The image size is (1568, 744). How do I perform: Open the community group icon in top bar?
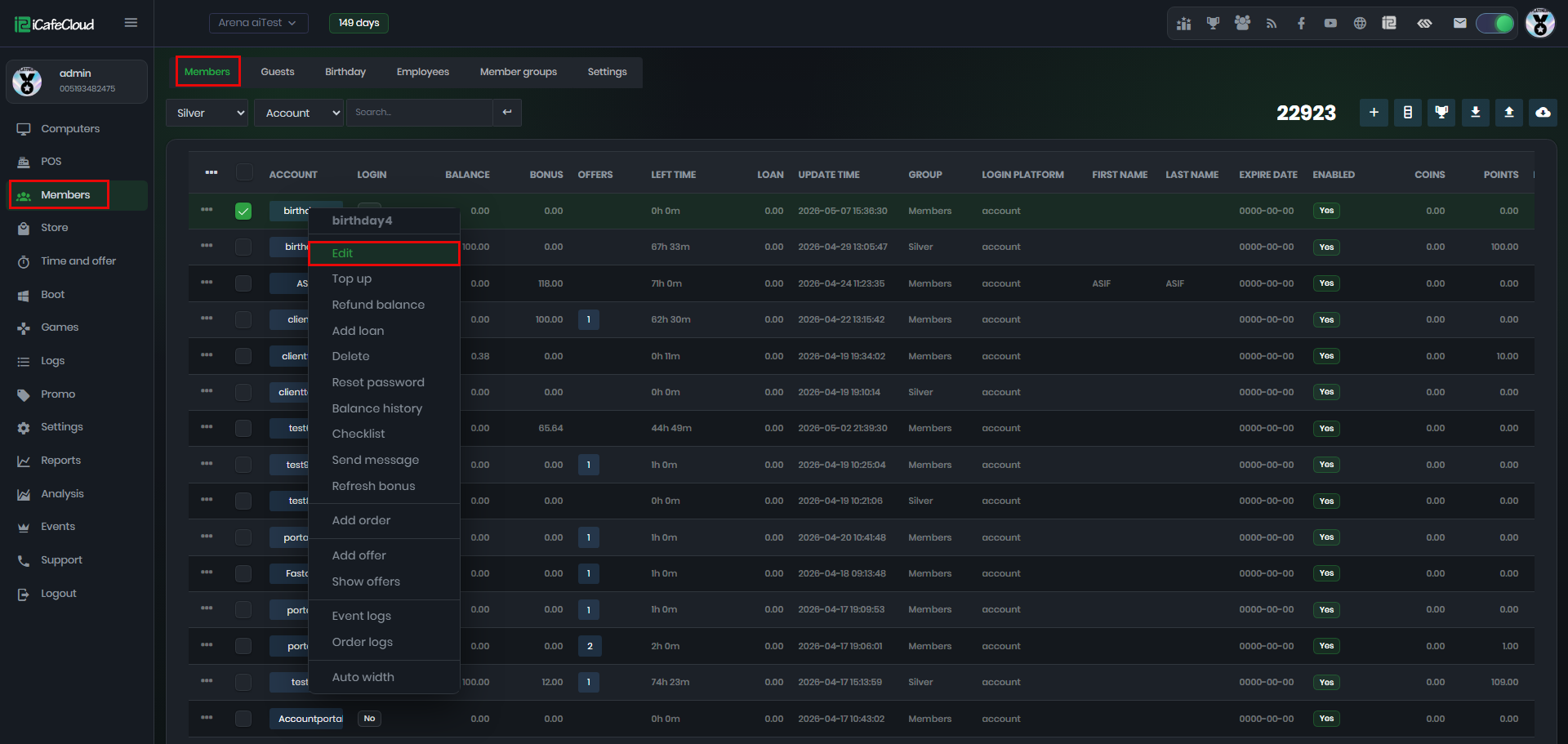pyautogui.click(x=1242, y=23)
